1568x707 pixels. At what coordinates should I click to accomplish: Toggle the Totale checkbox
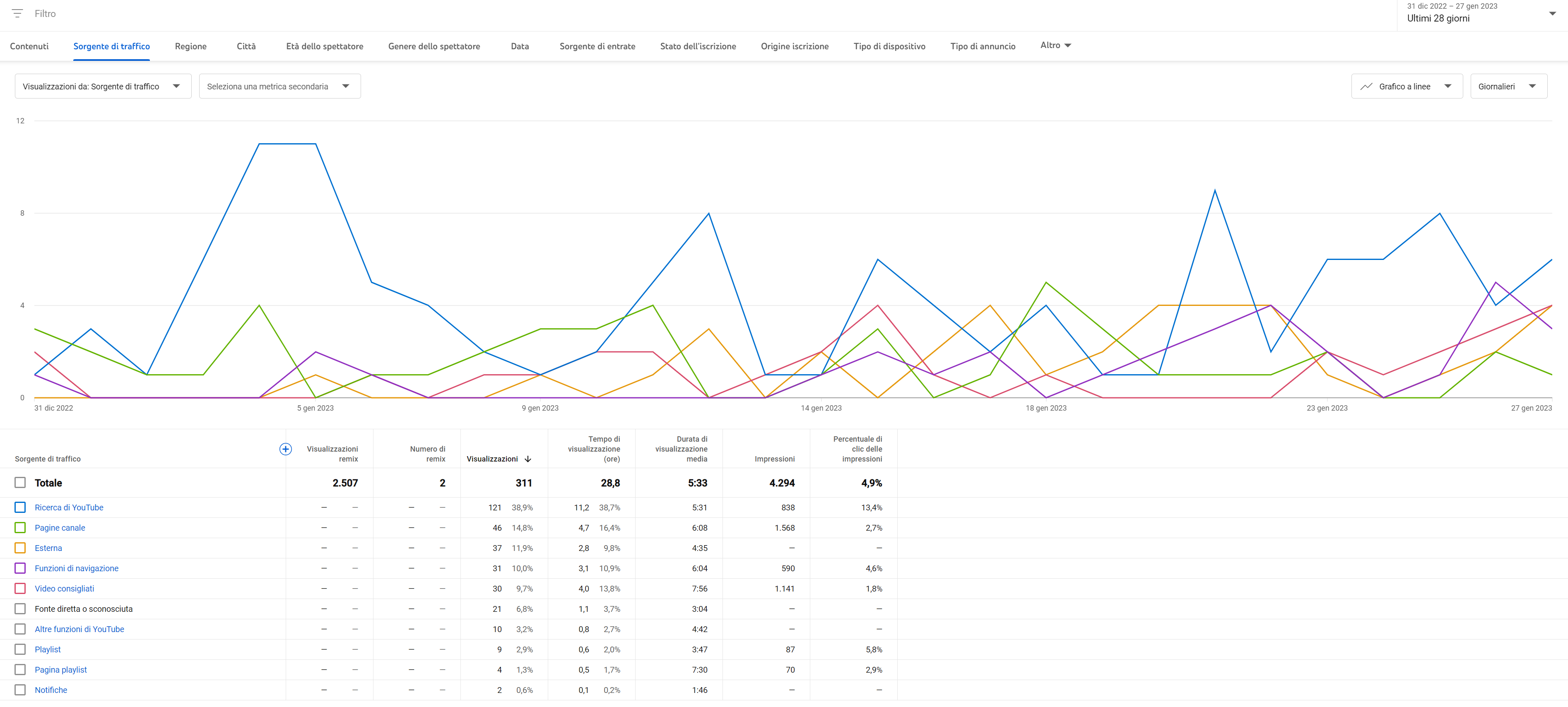20,483
